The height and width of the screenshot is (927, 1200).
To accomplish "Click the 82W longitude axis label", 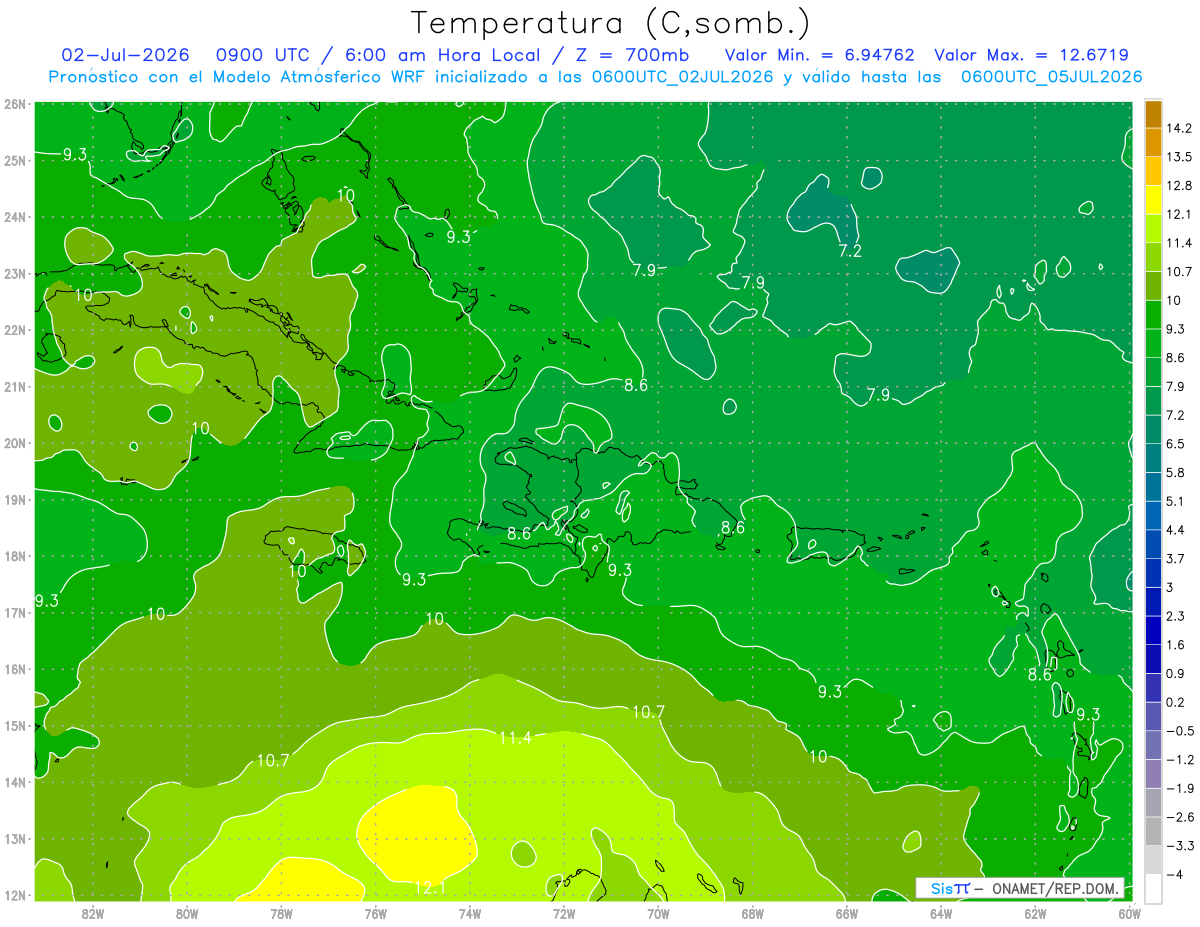I will (93, 913).
